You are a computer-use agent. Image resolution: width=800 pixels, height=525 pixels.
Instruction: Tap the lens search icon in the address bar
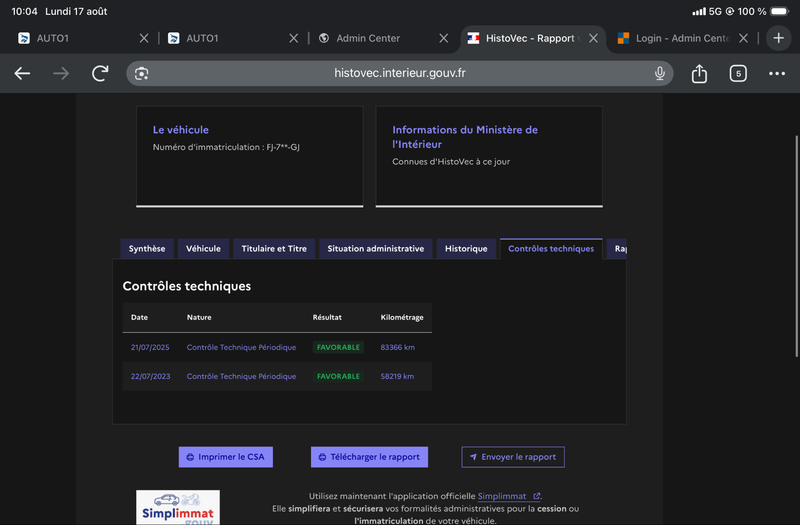141,73
